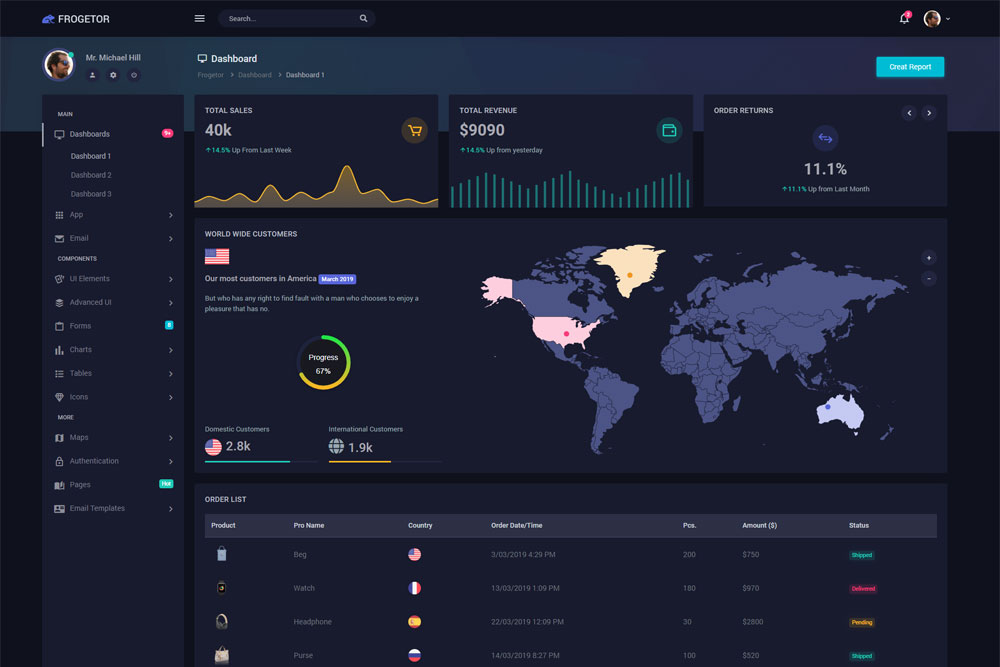Click the Frogetor breadcrumb link
The height and width of the screenshot is (667, 1000).
pyautogui.click(x=211, y=75)
